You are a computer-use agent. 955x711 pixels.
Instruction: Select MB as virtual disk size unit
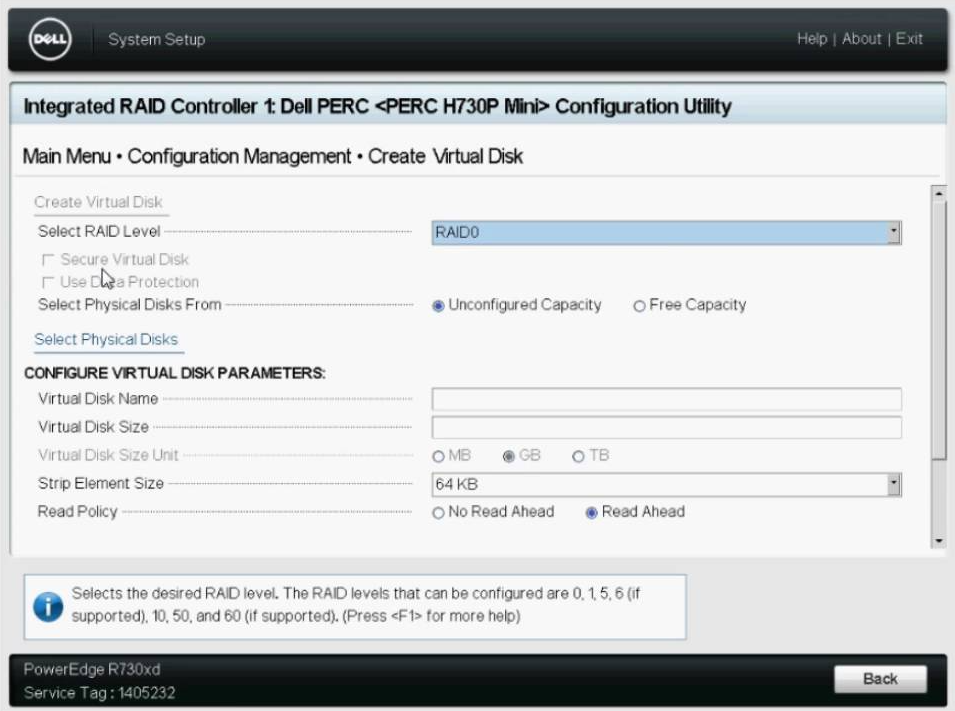click(x=438, y=456)
